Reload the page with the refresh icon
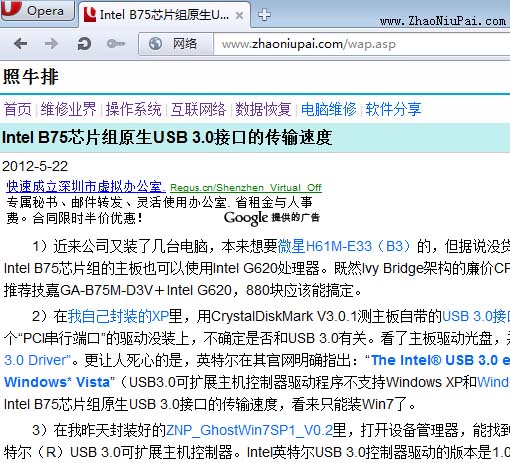 coord(84,44)
